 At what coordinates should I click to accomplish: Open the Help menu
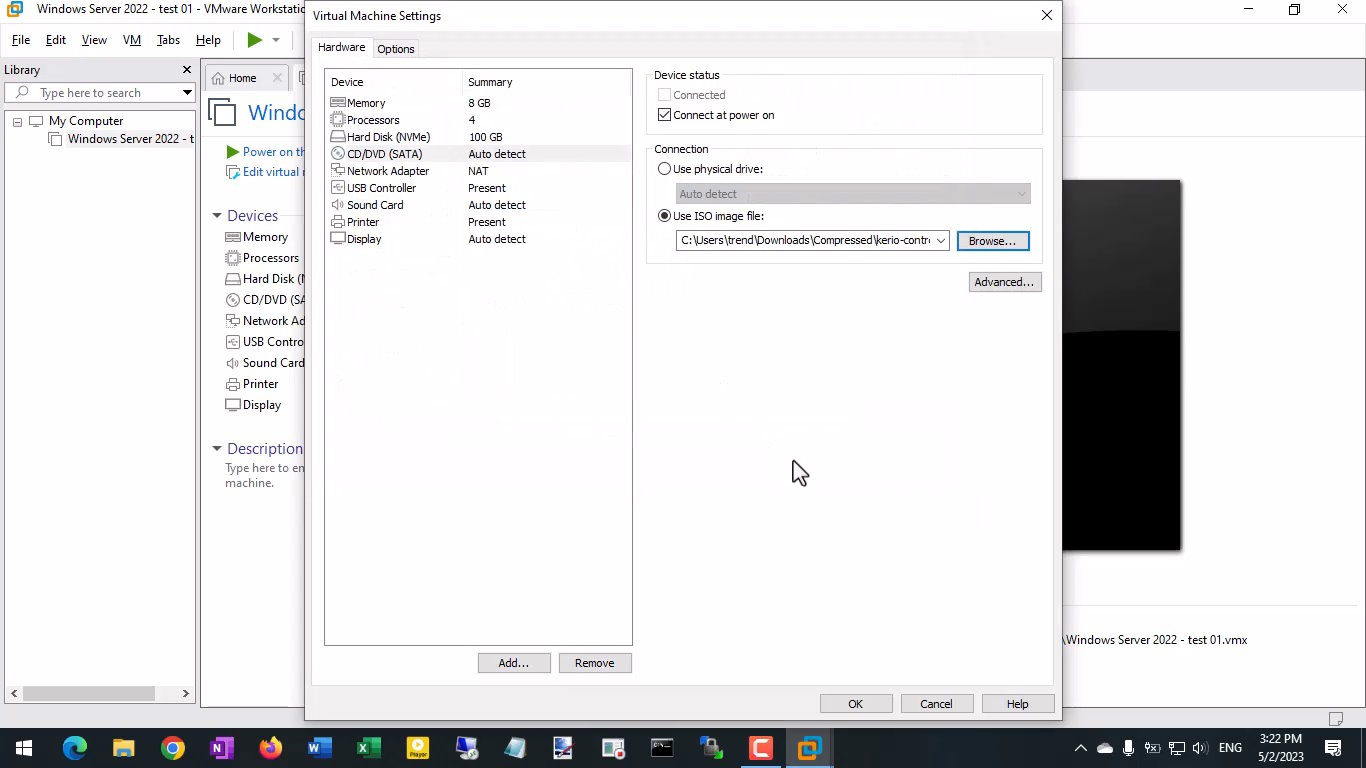pos(208,40)
